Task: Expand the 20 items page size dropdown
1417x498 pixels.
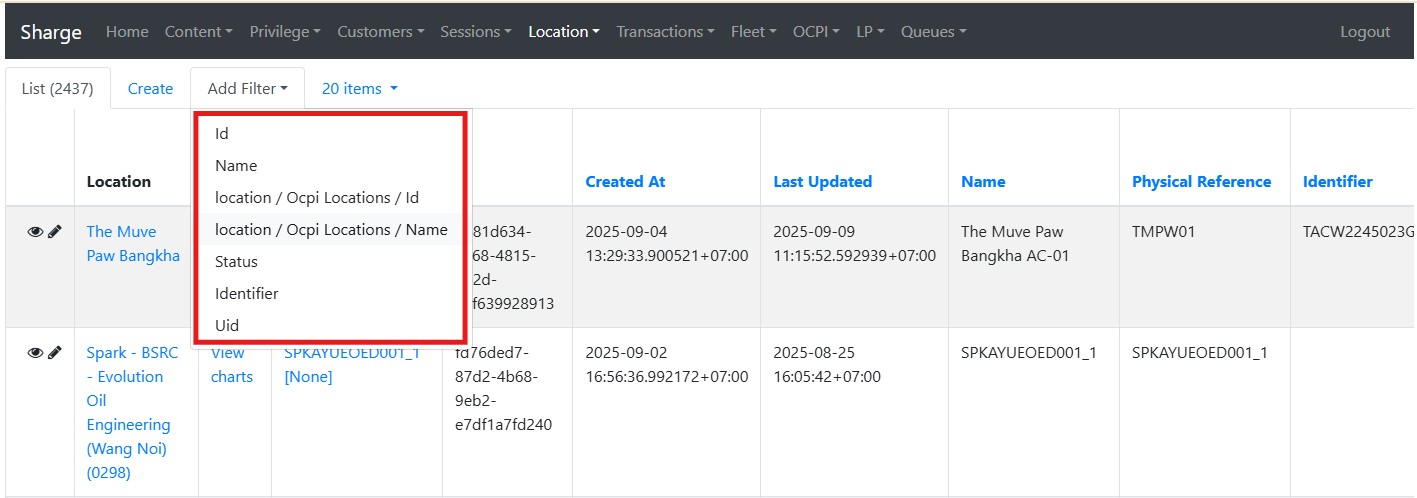Action: click(359, 89)
